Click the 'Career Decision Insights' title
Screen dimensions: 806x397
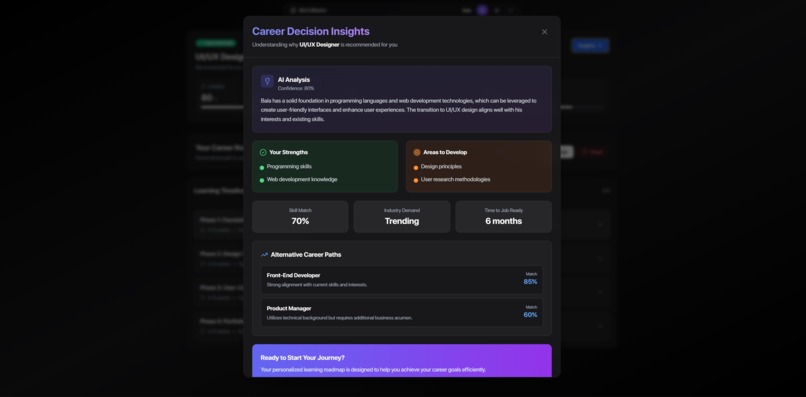(x=310, y=31)
